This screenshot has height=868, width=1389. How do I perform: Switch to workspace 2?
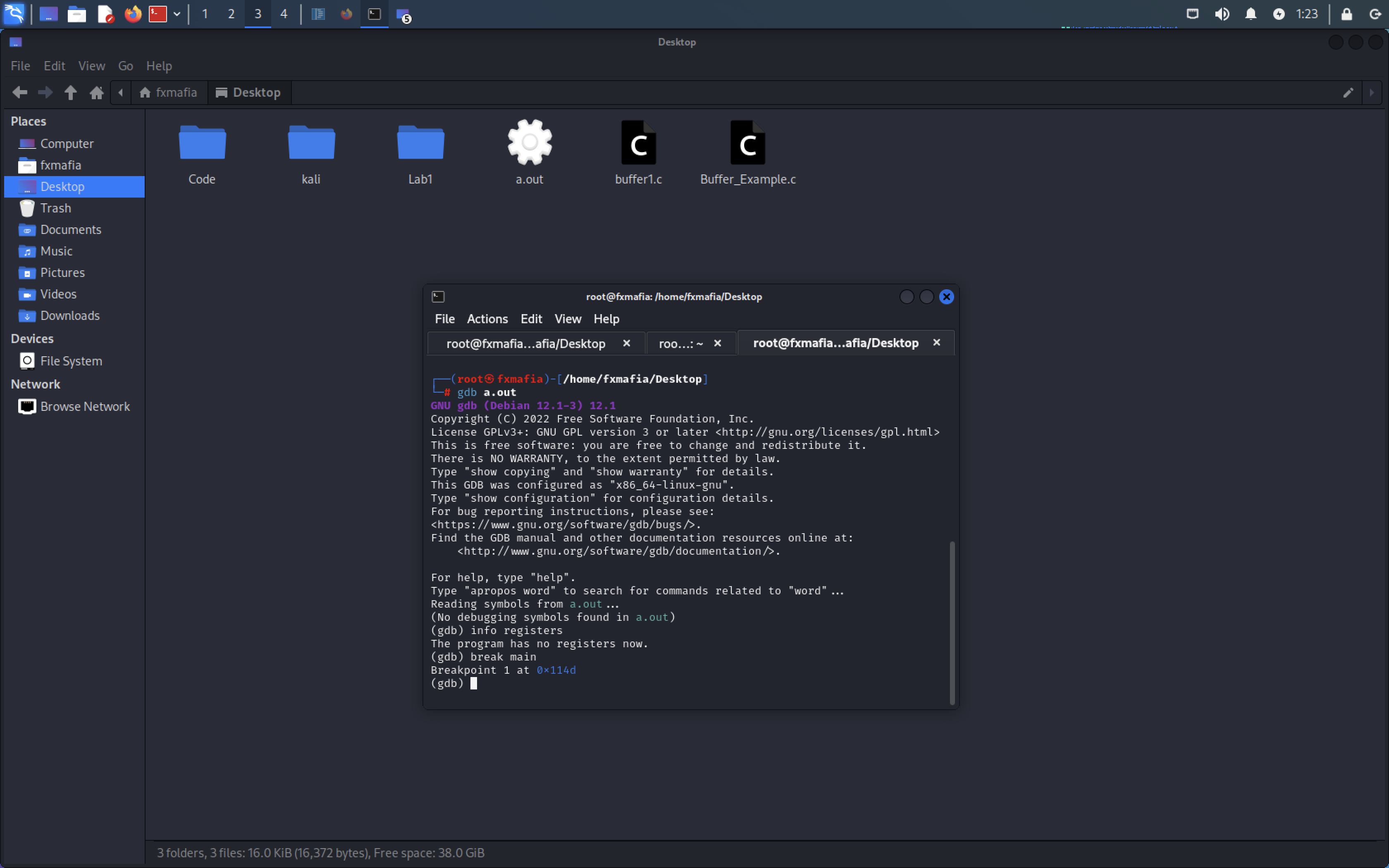[x=231, y=14]
